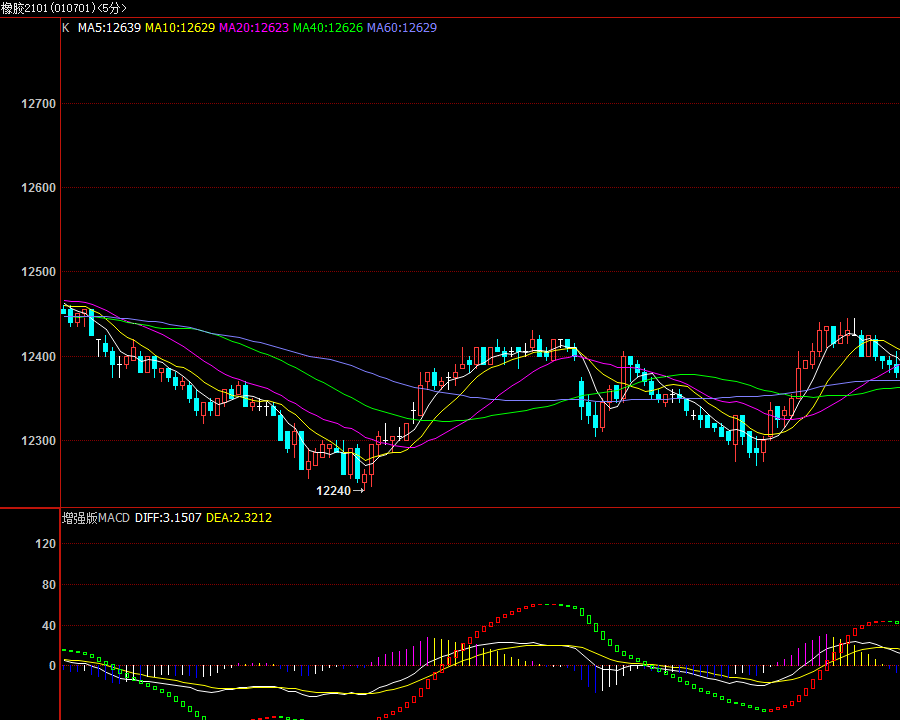Click the MA5:12639 moving average label
The image size is (900, 720).
pos(109,28)
